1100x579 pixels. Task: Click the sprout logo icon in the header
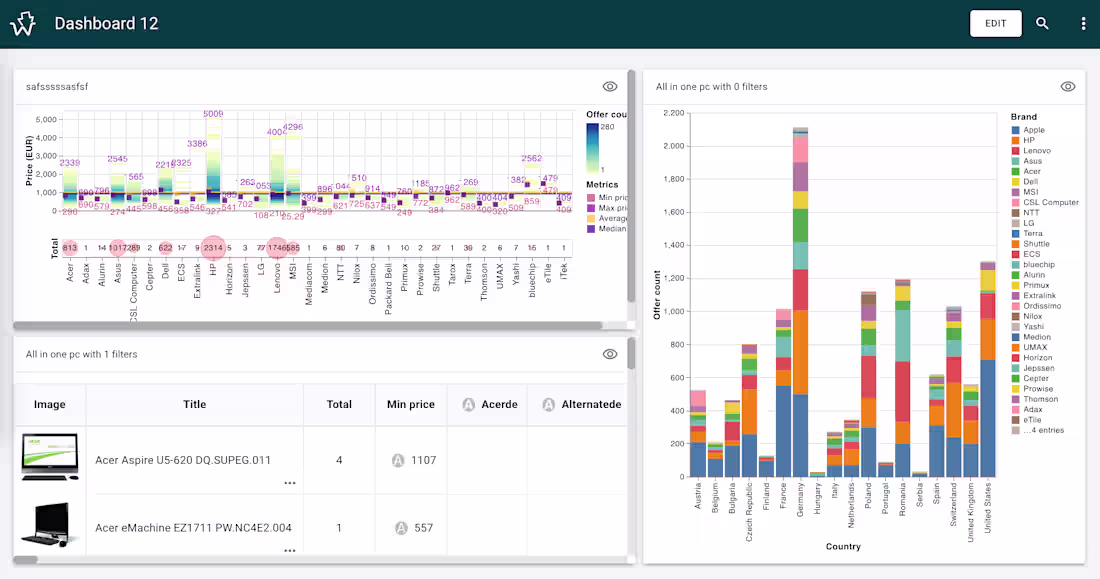(22, 22)
